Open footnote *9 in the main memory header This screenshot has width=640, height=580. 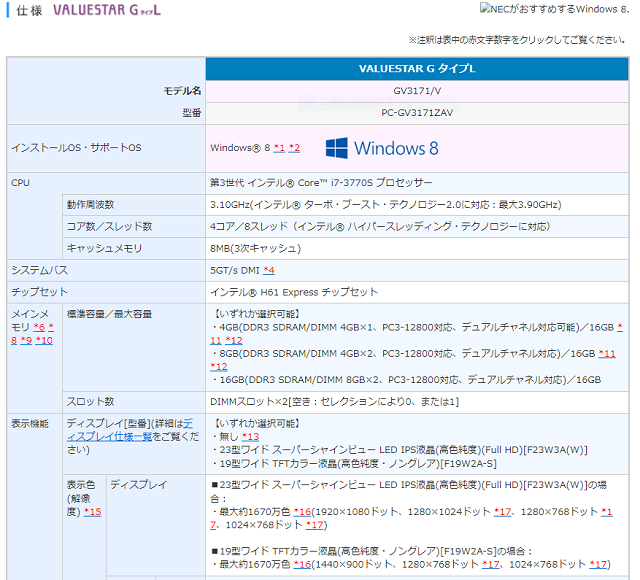(26, 340)
